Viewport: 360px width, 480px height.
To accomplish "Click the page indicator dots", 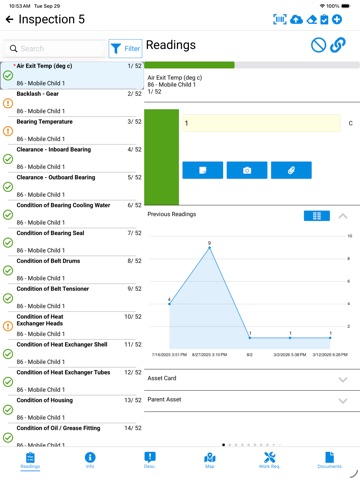I will 252,445.
